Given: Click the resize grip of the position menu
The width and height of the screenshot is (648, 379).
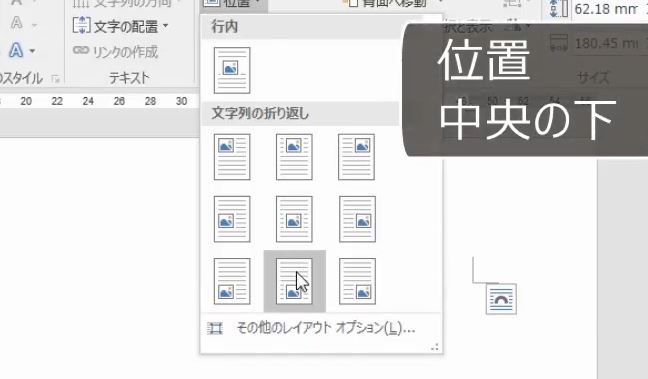Looking at the screenshot, I should [x=435, y=347].
